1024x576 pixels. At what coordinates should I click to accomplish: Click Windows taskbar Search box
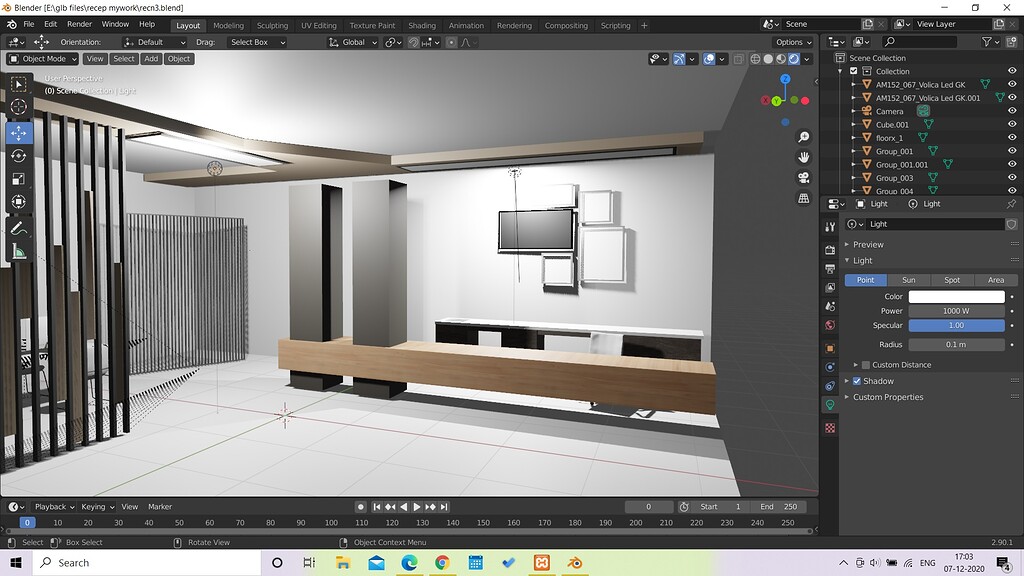tap(146, 563)
